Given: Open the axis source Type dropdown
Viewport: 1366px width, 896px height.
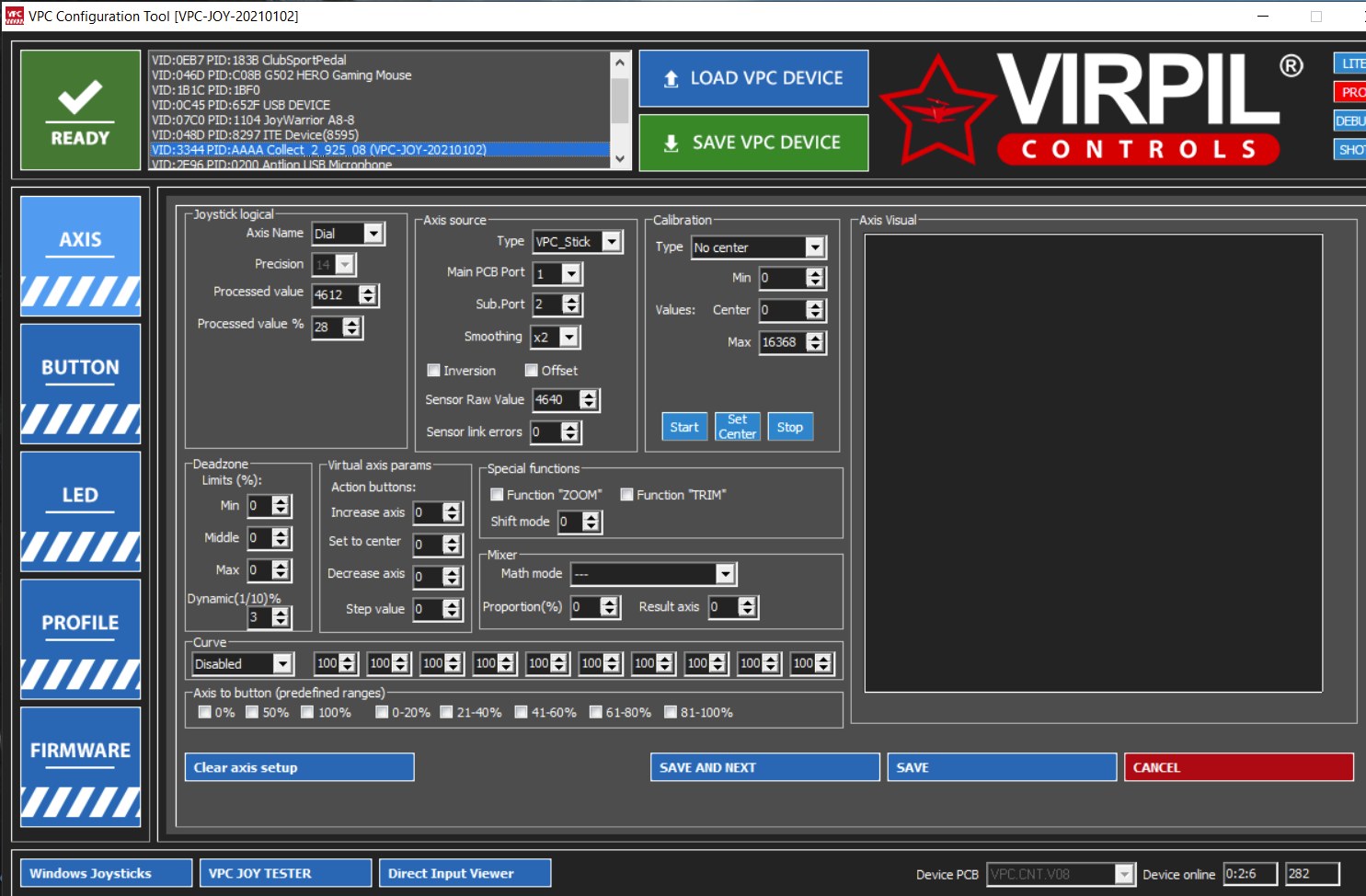Looking at the screenshot, I should [612, 242].
